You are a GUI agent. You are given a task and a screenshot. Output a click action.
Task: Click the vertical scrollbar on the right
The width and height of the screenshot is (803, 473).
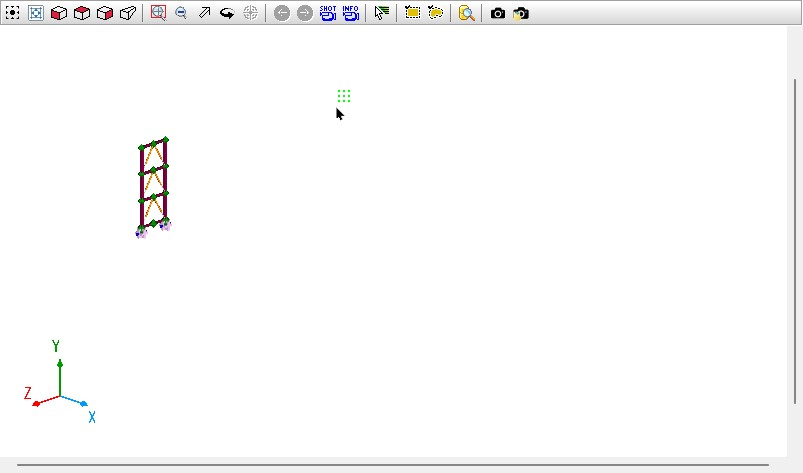coord(795,241)
